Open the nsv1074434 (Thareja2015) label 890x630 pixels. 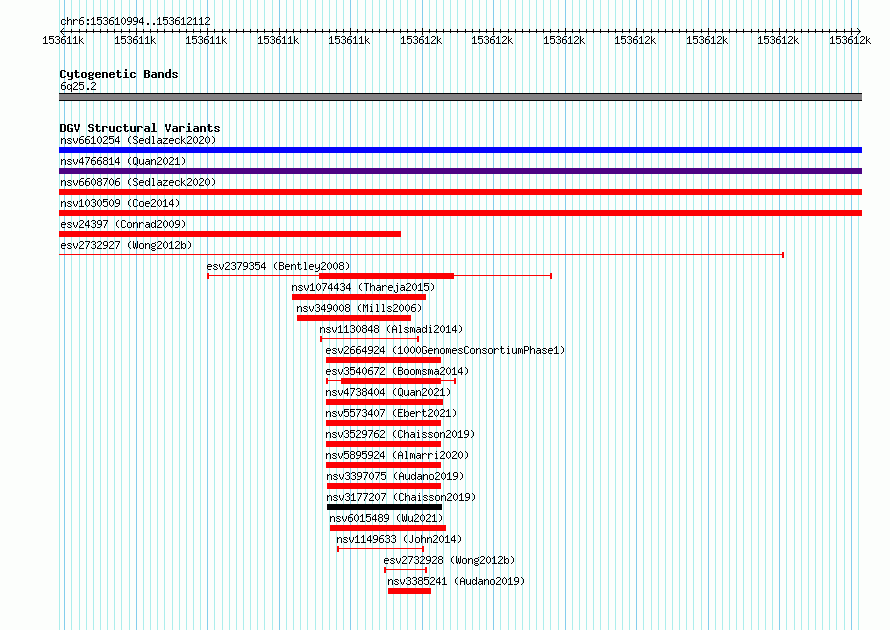pos(363,287)
